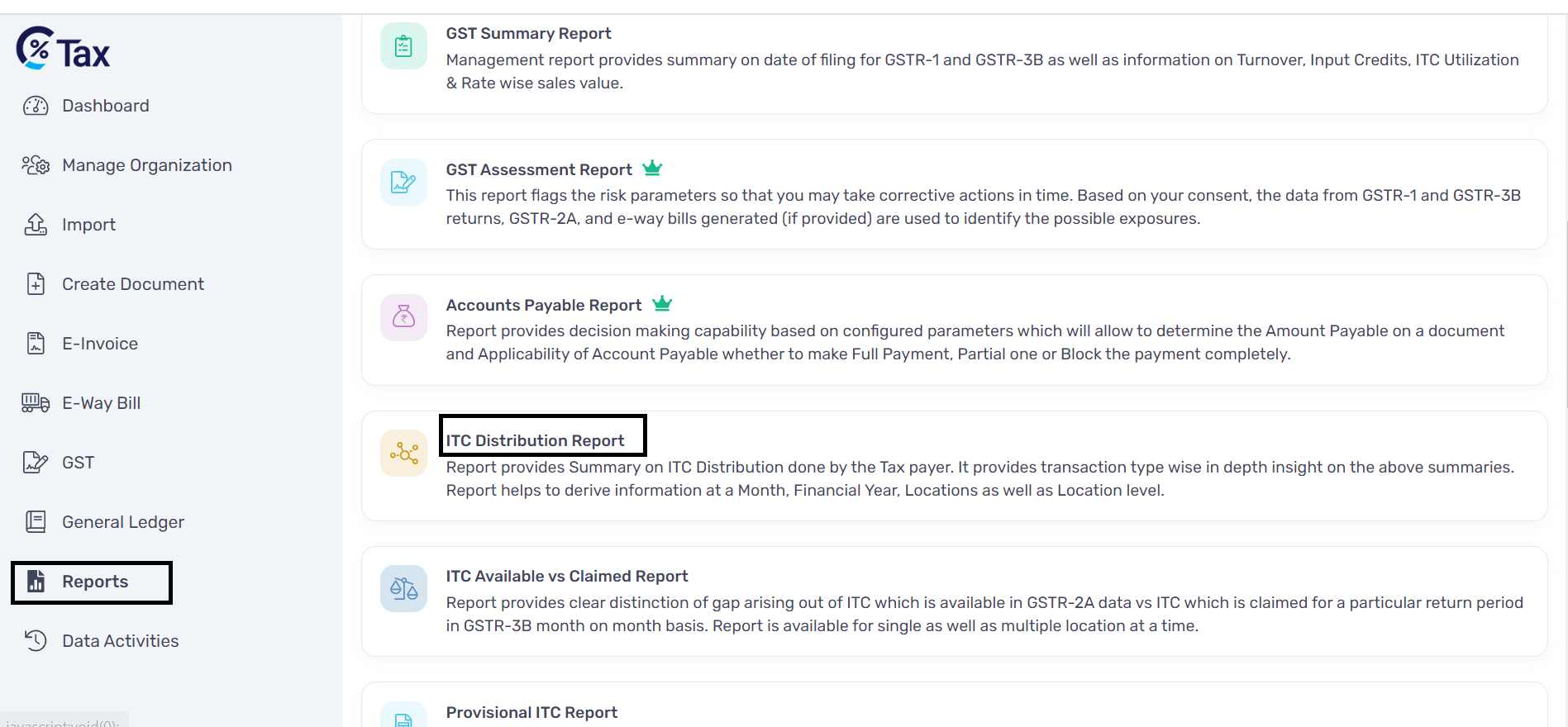Click the Data Activities history icon

pyautogui.click(x=36, y=641)
